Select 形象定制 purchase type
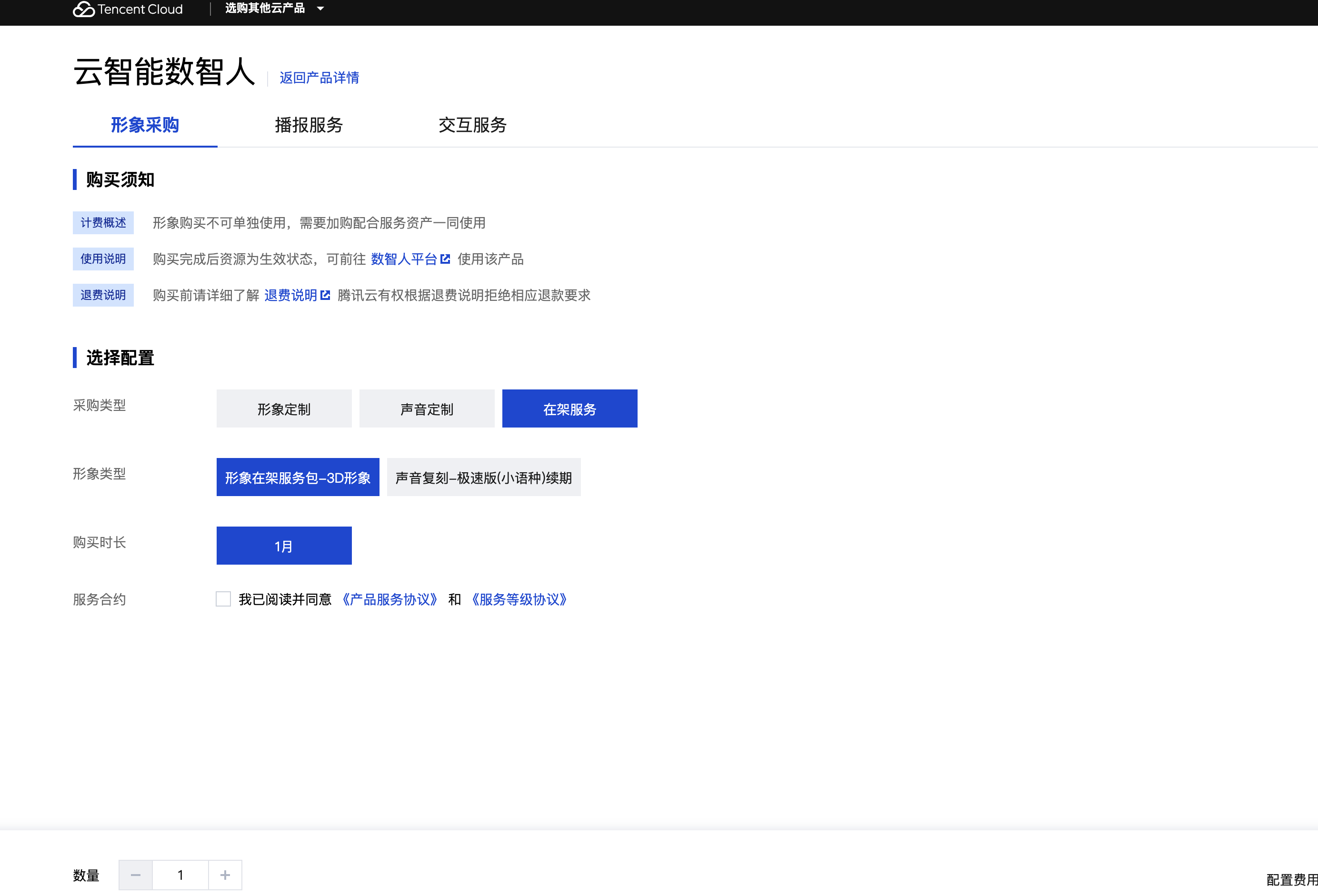This screenshot has height=896, width=1318. 284,409
